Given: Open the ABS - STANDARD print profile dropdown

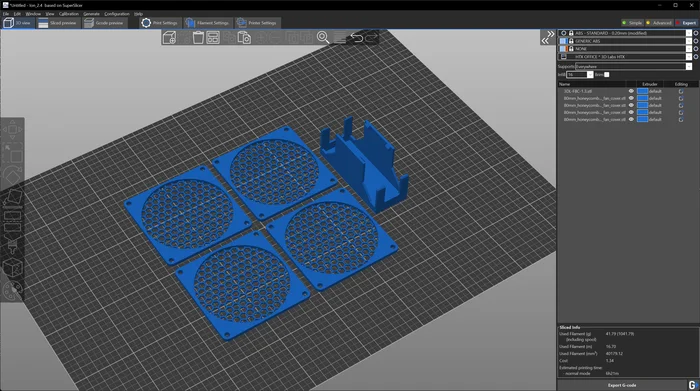Looking at the screenshot, I should (689, 33).
